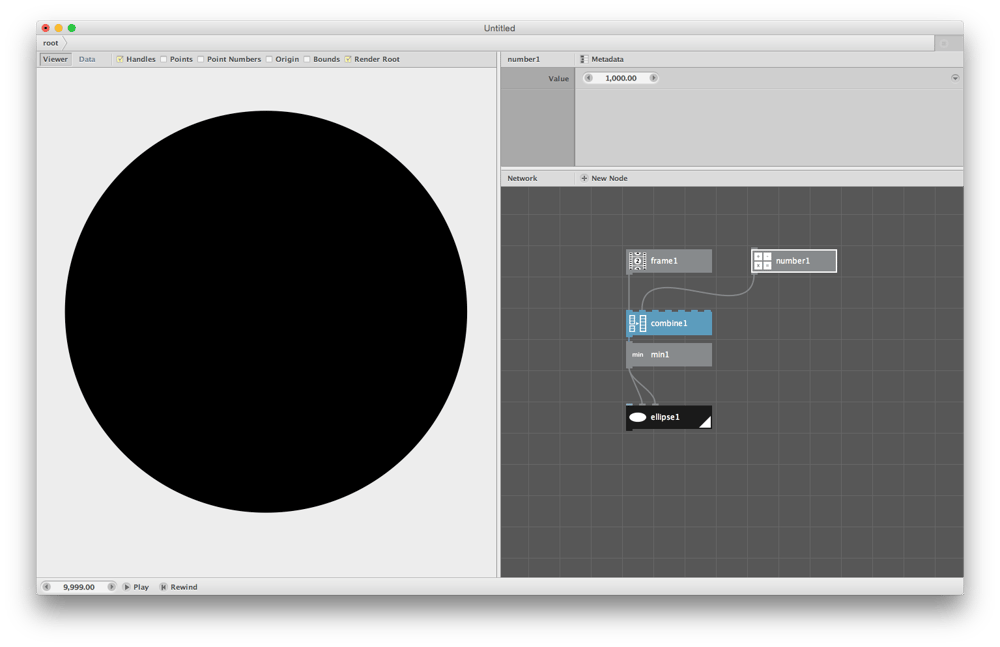
Task: Click the Metadata icon
Action: (583, 59)
